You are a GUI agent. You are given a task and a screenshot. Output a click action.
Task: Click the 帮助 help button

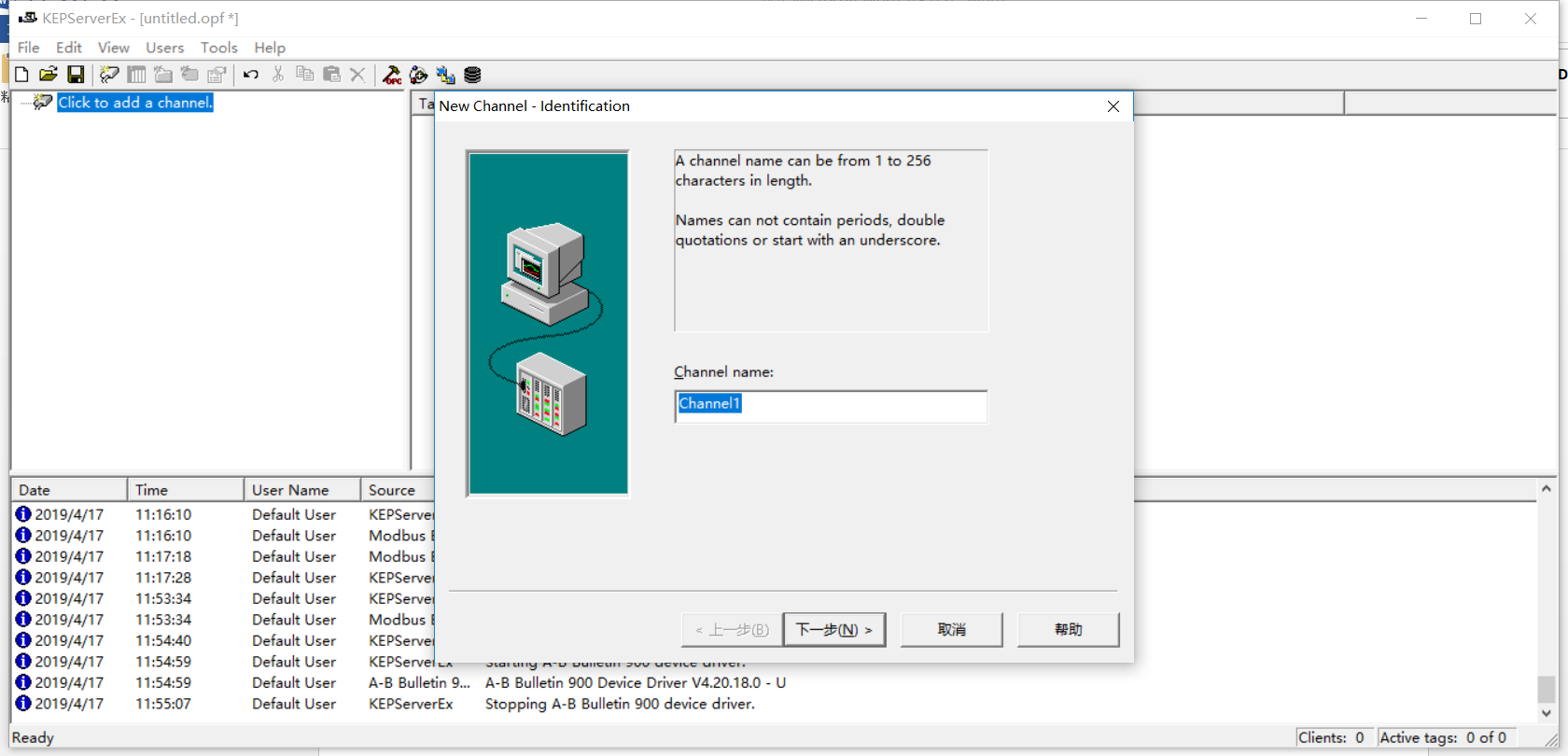point(1069,630)
